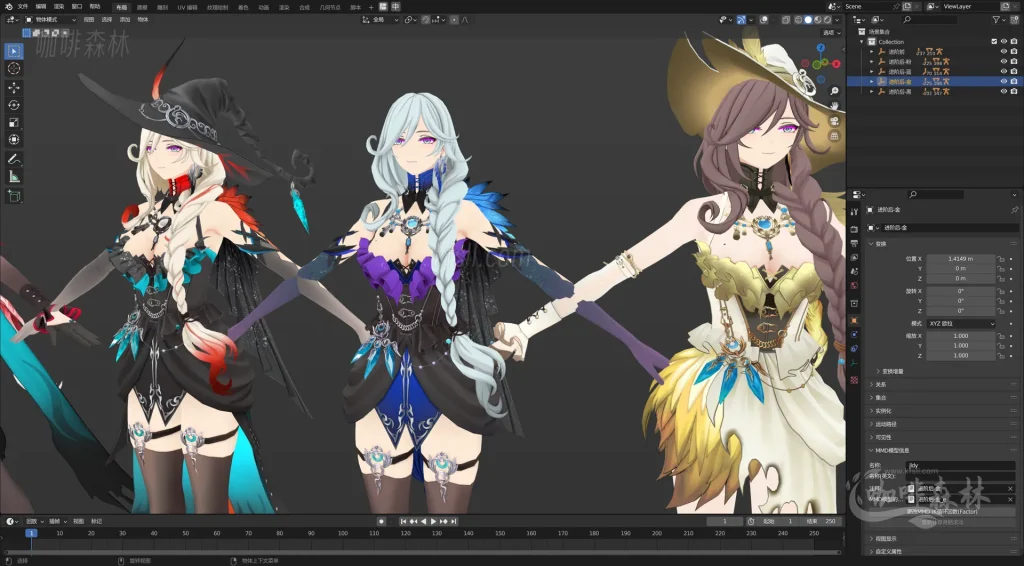Image resolution: width=1024 pixels, height=566 pixels.
Task: Select the 3D Cursor tool
Action: coord(14,69)
